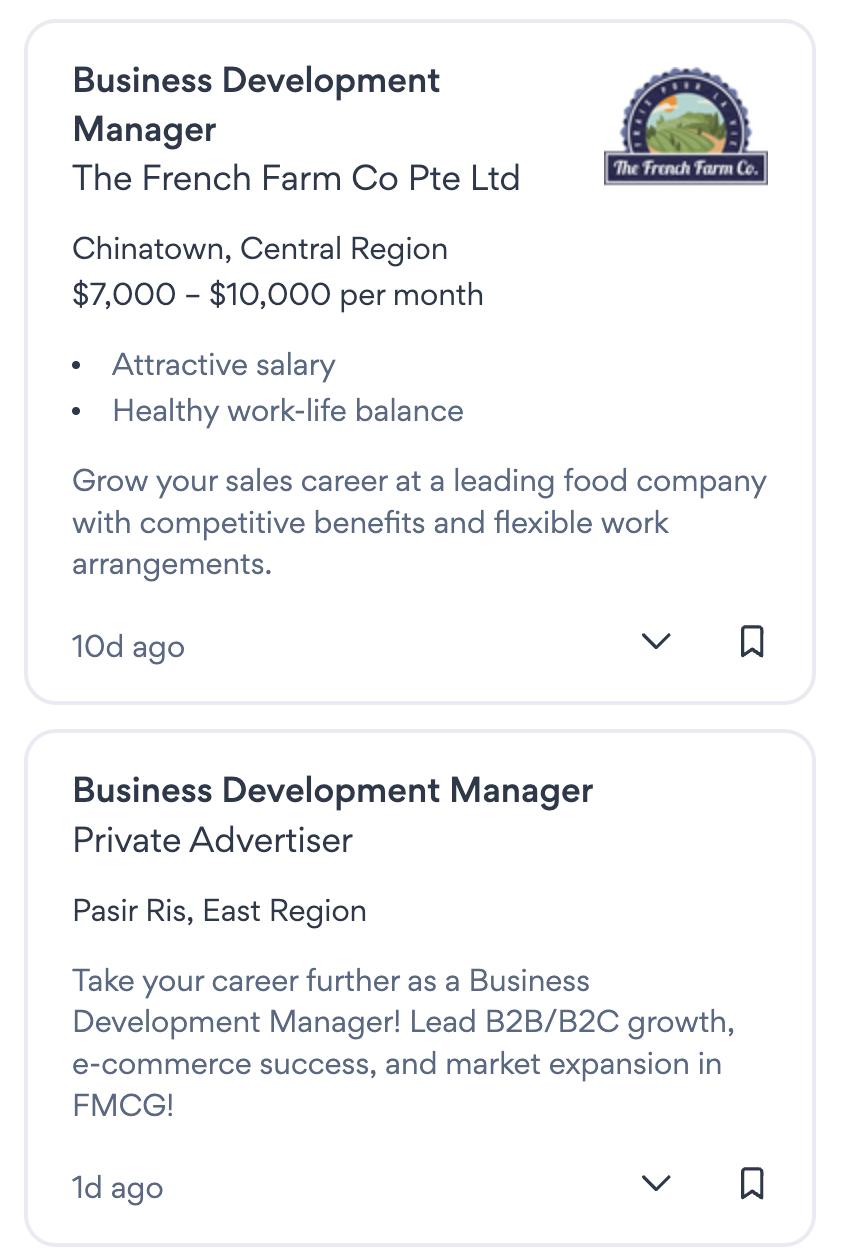Click the Private Advertiser company name
Image resolution: width=850 pixels, height=1254 pixels.
pyautogui.click(x=213, y=840)
